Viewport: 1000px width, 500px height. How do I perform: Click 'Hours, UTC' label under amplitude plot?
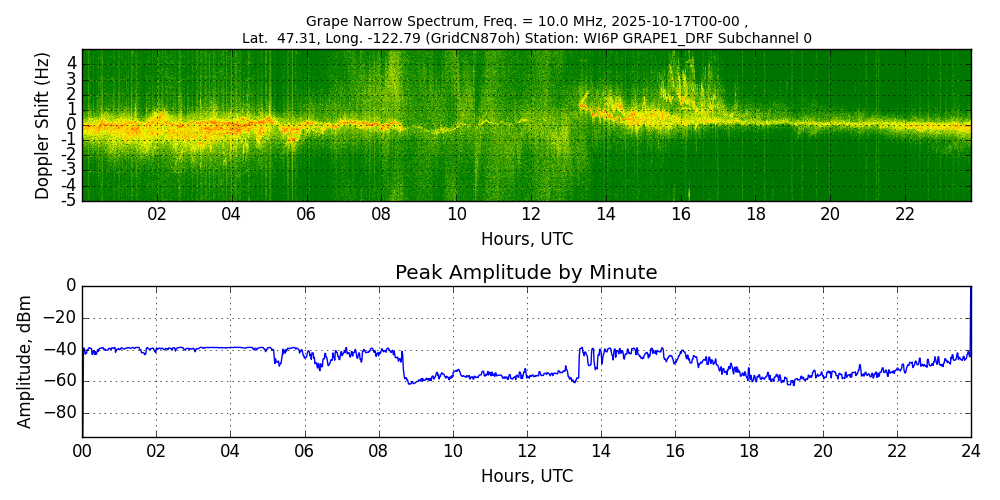[526, 477]
